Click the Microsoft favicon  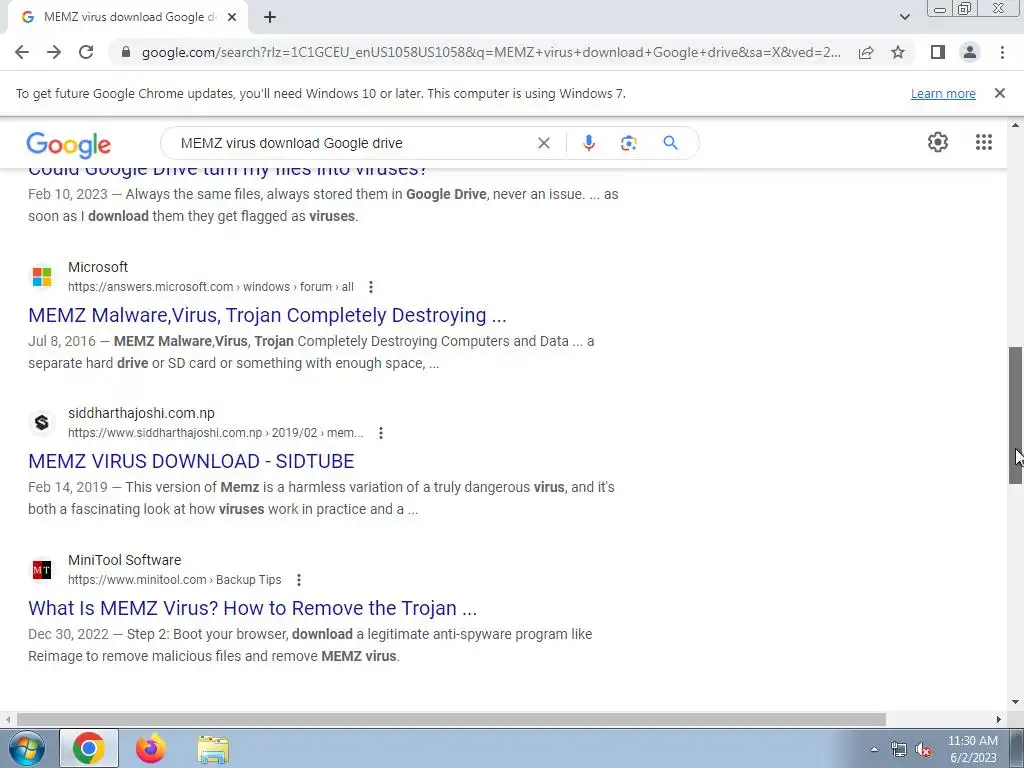(42, 276)
